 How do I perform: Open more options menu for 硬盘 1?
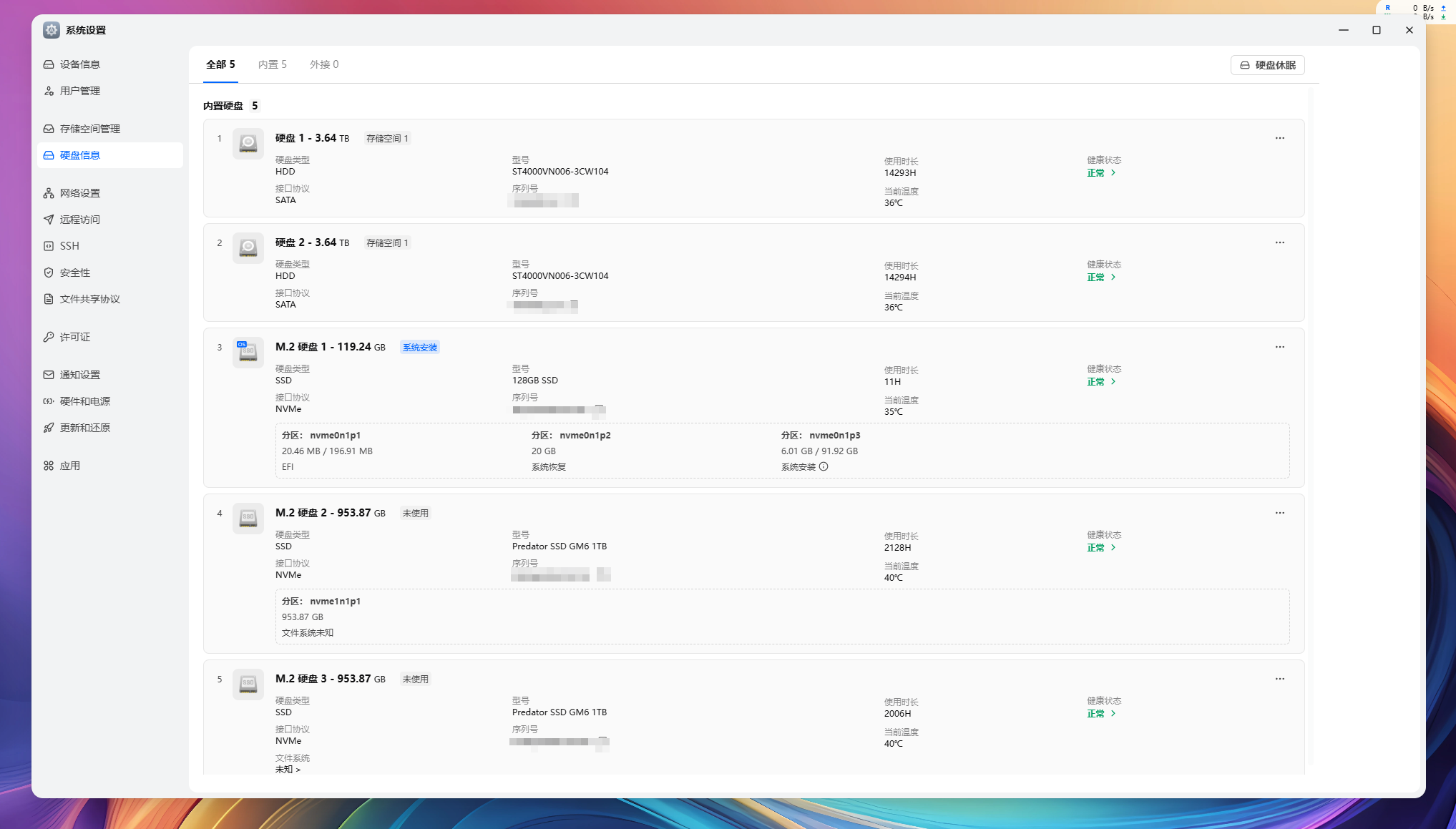pos(1279,138)
